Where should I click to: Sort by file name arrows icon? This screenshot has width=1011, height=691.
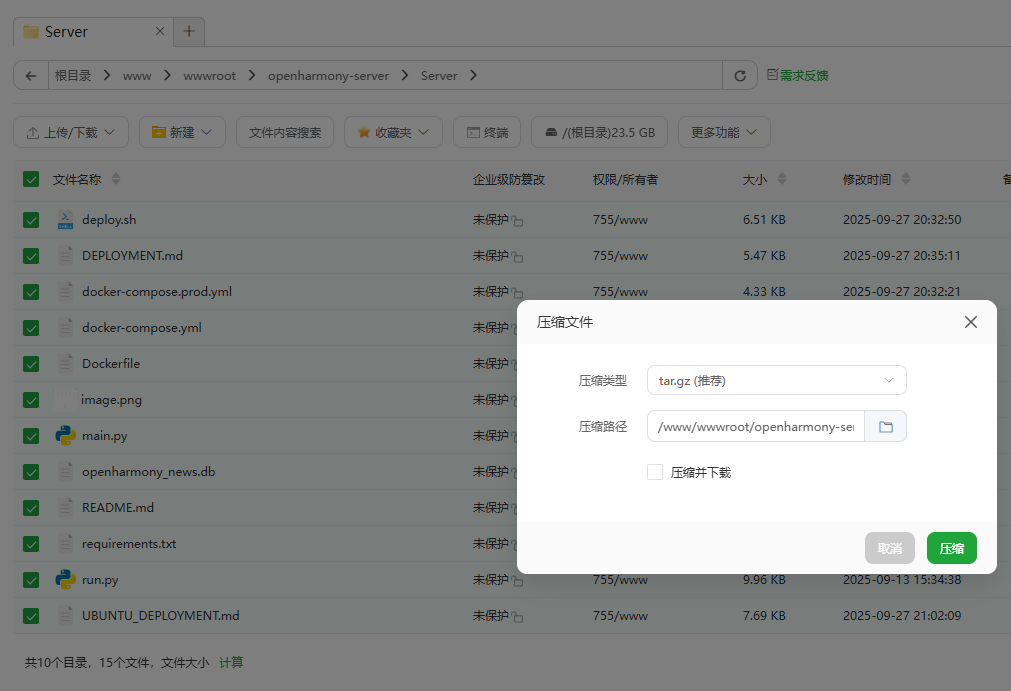point(116,179)
